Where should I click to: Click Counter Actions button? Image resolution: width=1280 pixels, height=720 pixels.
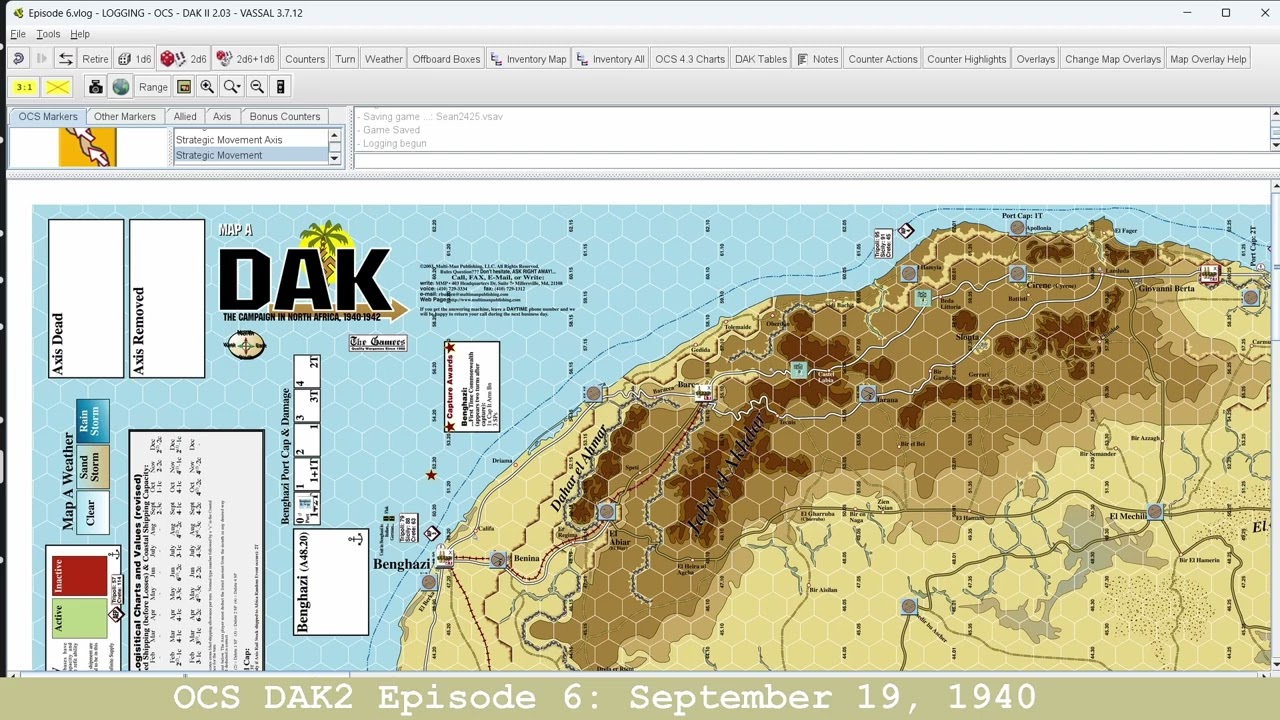[x=883, y=59]
